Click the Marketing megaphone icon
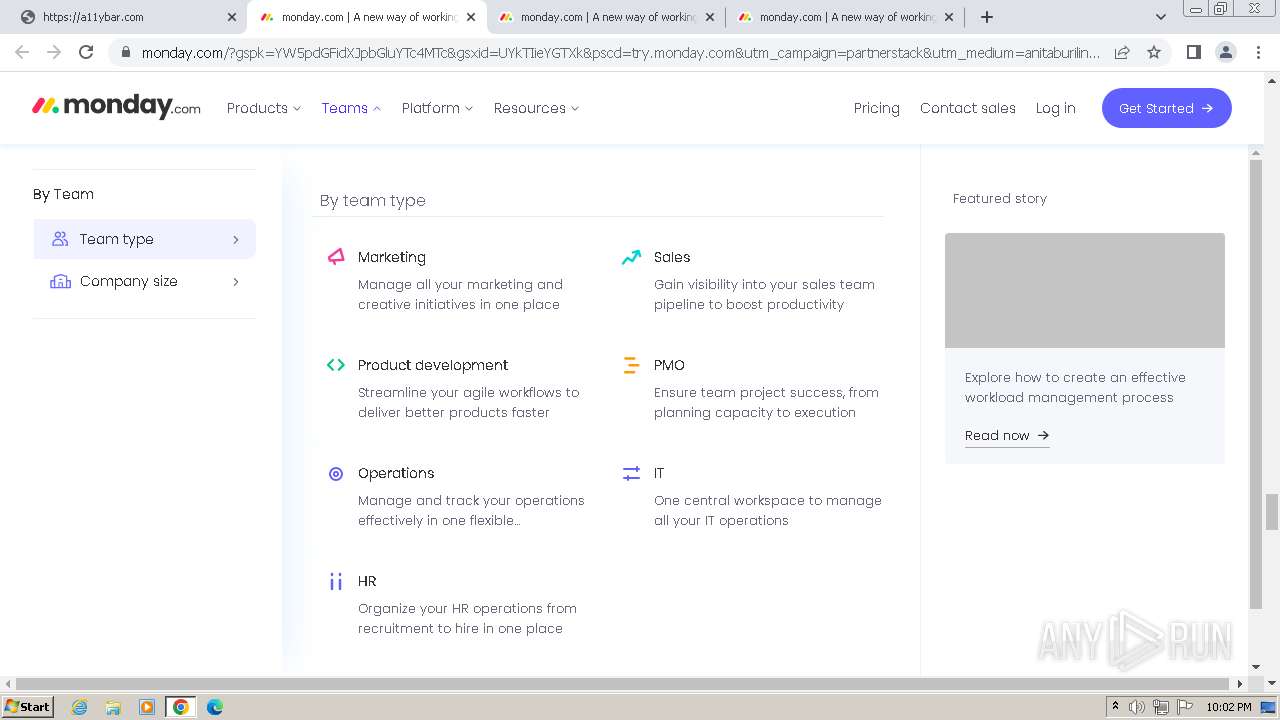The image size is (1280, 720). click(336, 257)
